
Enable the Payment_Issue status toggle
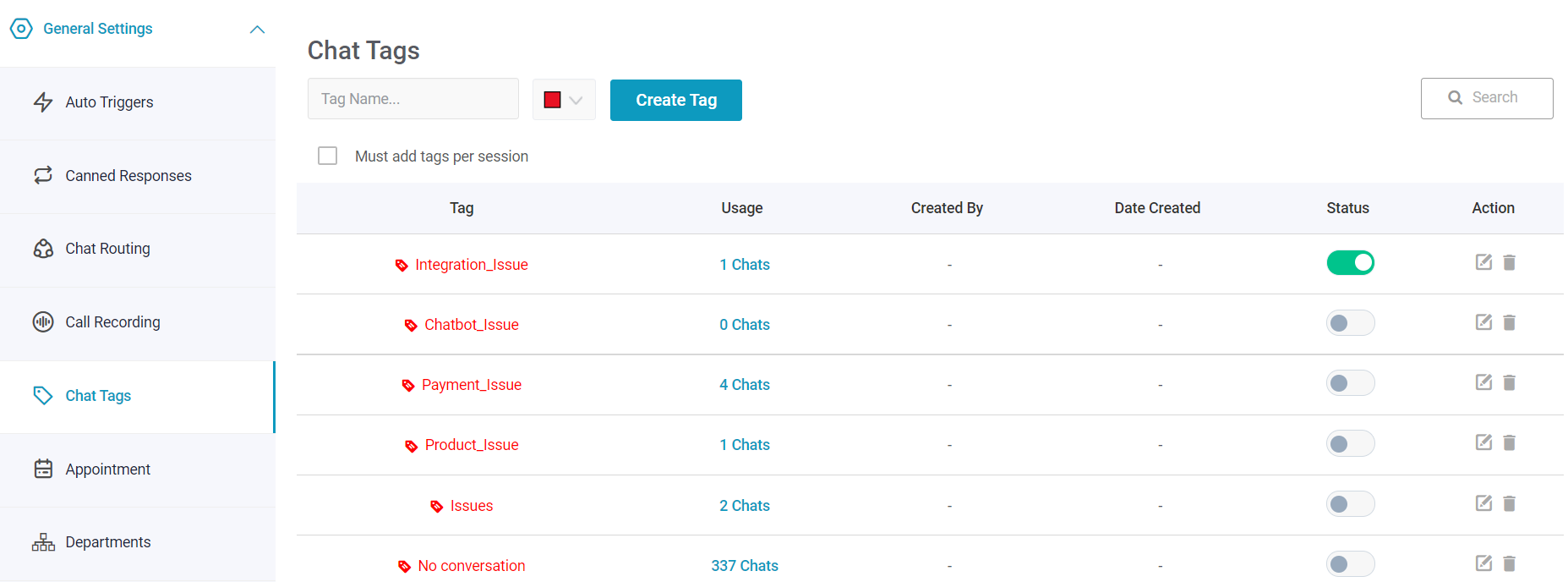(1351, 383)
